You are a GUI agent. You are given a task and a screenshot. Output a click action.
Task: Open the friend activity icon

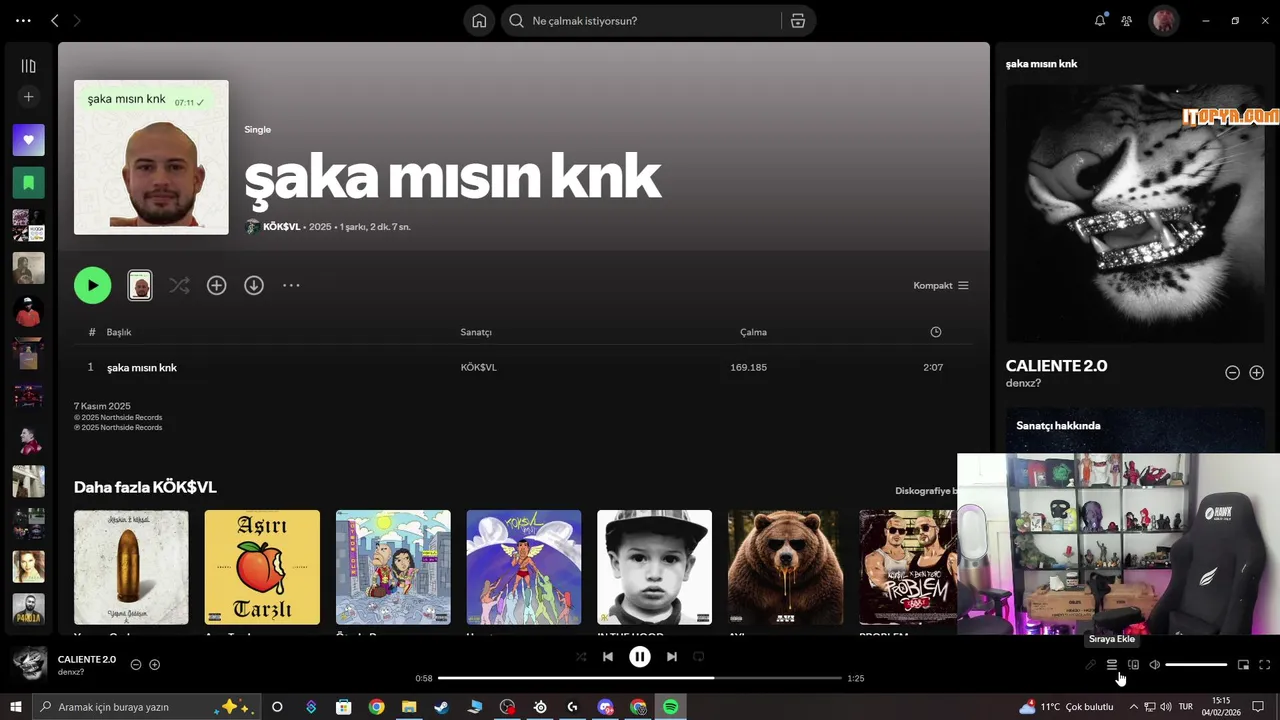click(x=1127, y=20)
